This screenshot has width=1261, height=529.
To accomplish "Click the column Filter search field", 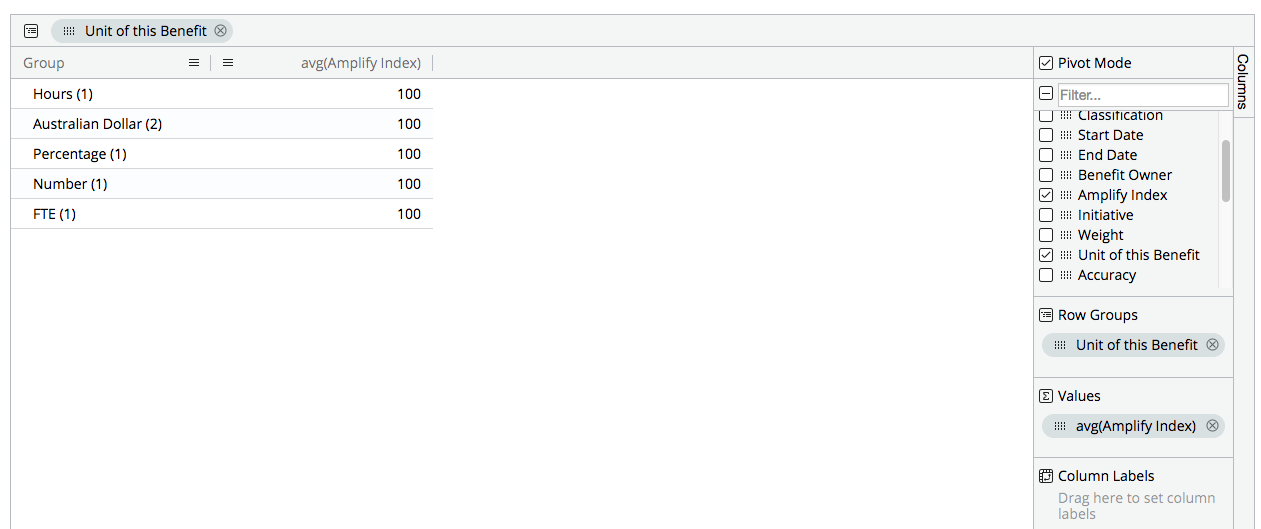I will click(x=1142, y=95).
